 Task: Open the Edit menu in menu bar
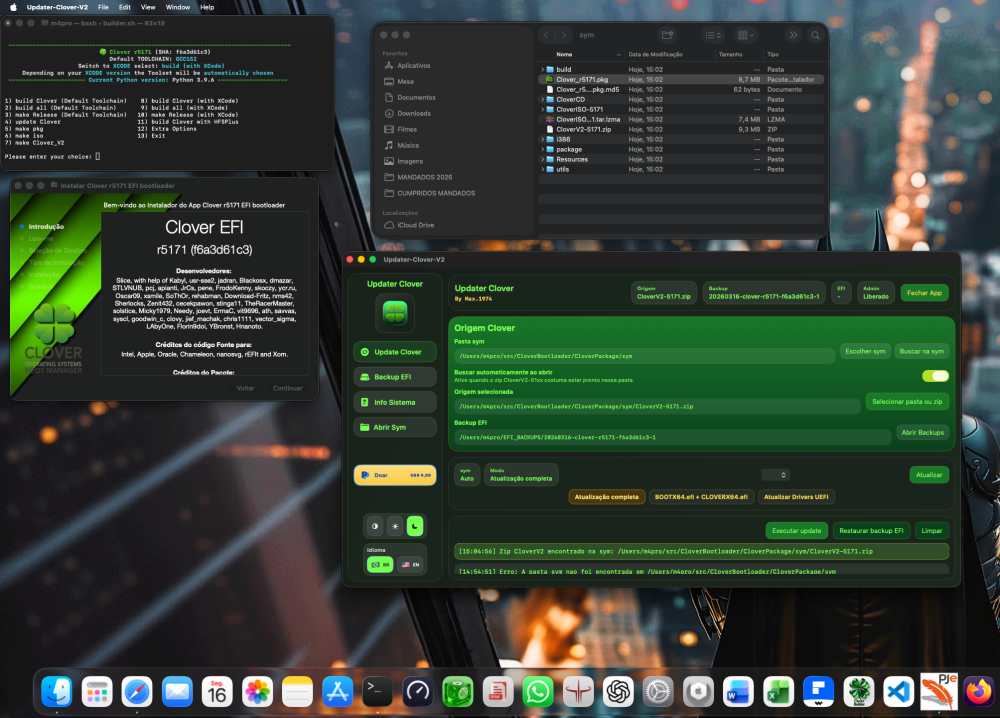tap(125, 7)
